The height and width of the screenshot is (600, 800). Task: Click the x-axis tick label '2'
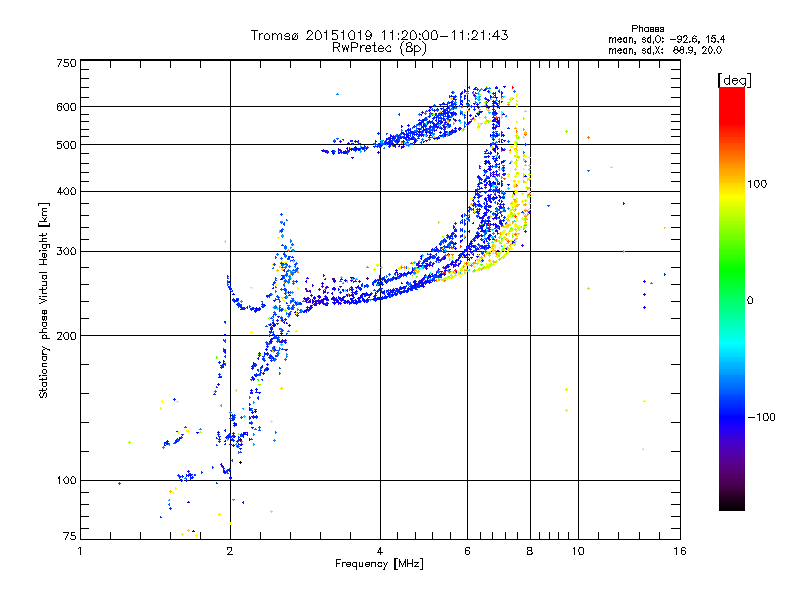(x=230, y=551)
